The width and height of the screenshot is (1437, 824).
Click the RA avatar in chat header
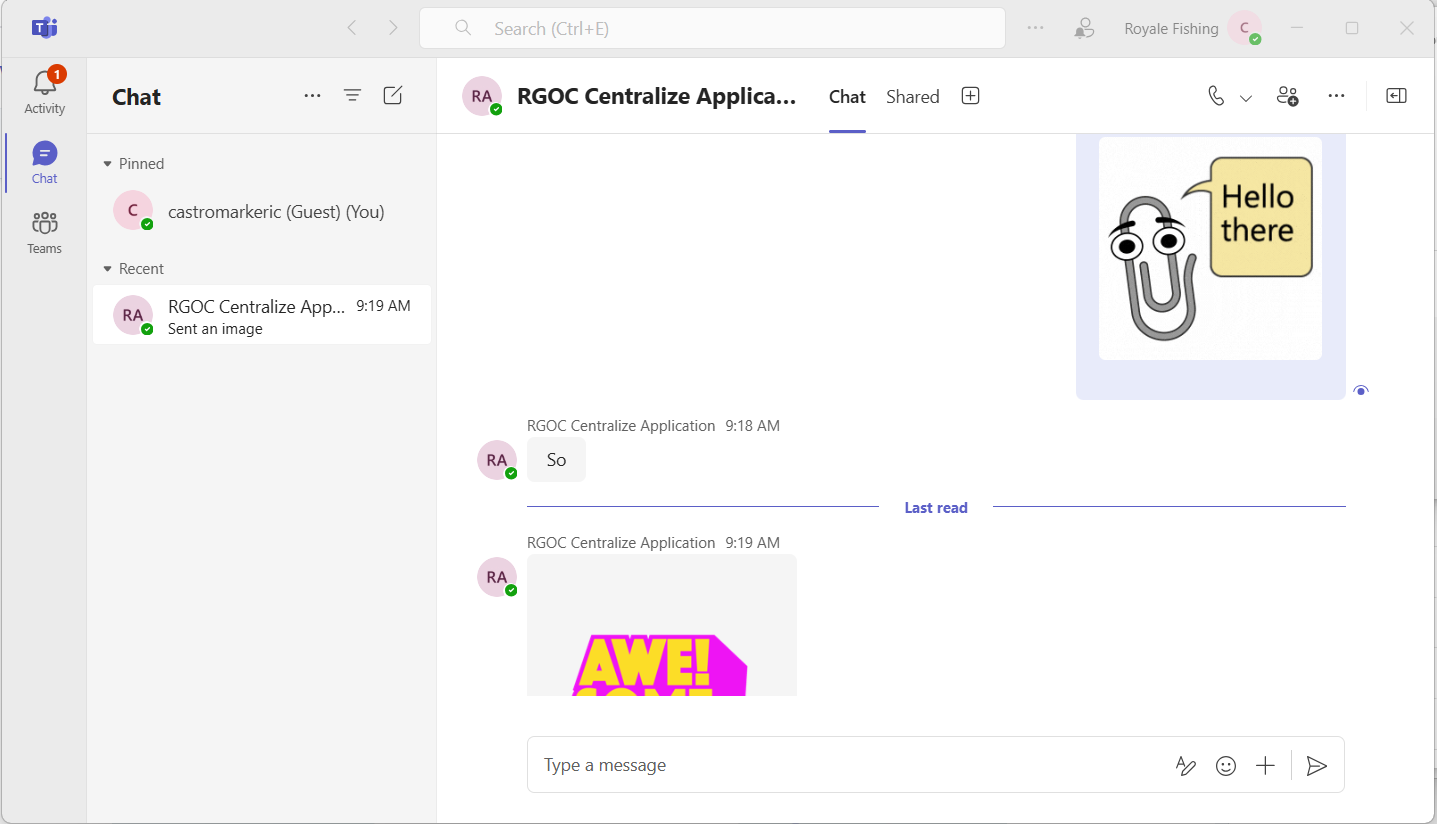tap(482, 96)
